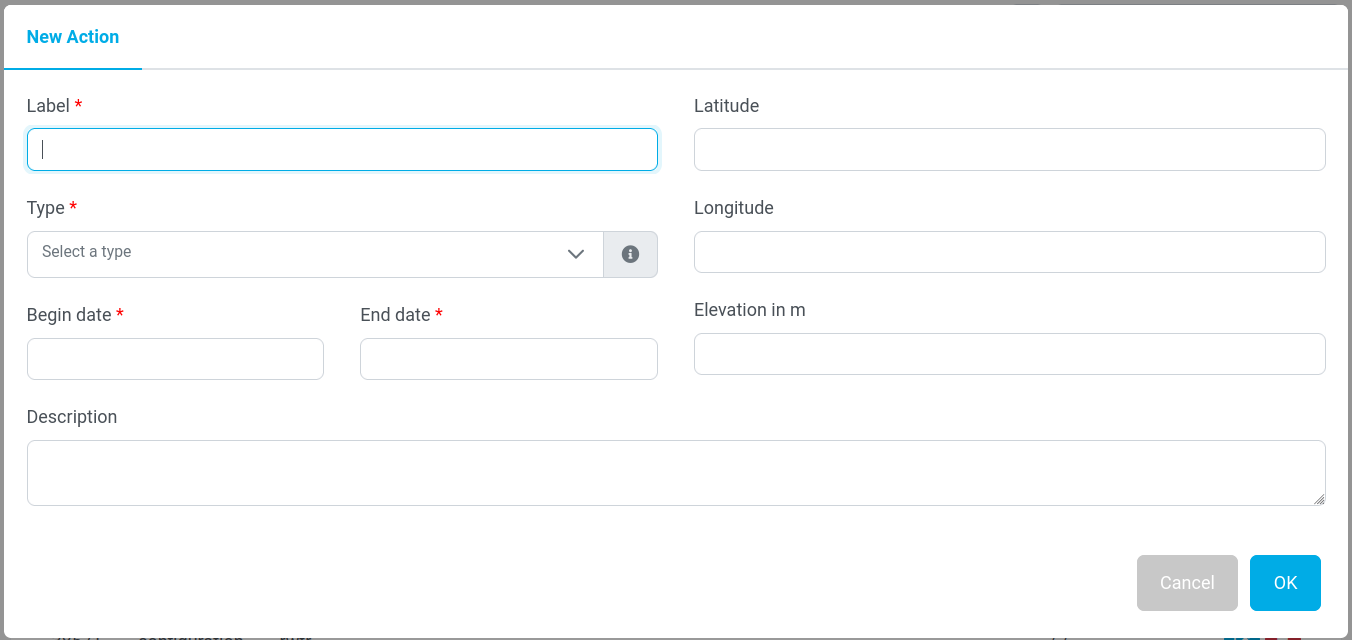
Task: Switch to the New Action tab
Action: (73, 37)
